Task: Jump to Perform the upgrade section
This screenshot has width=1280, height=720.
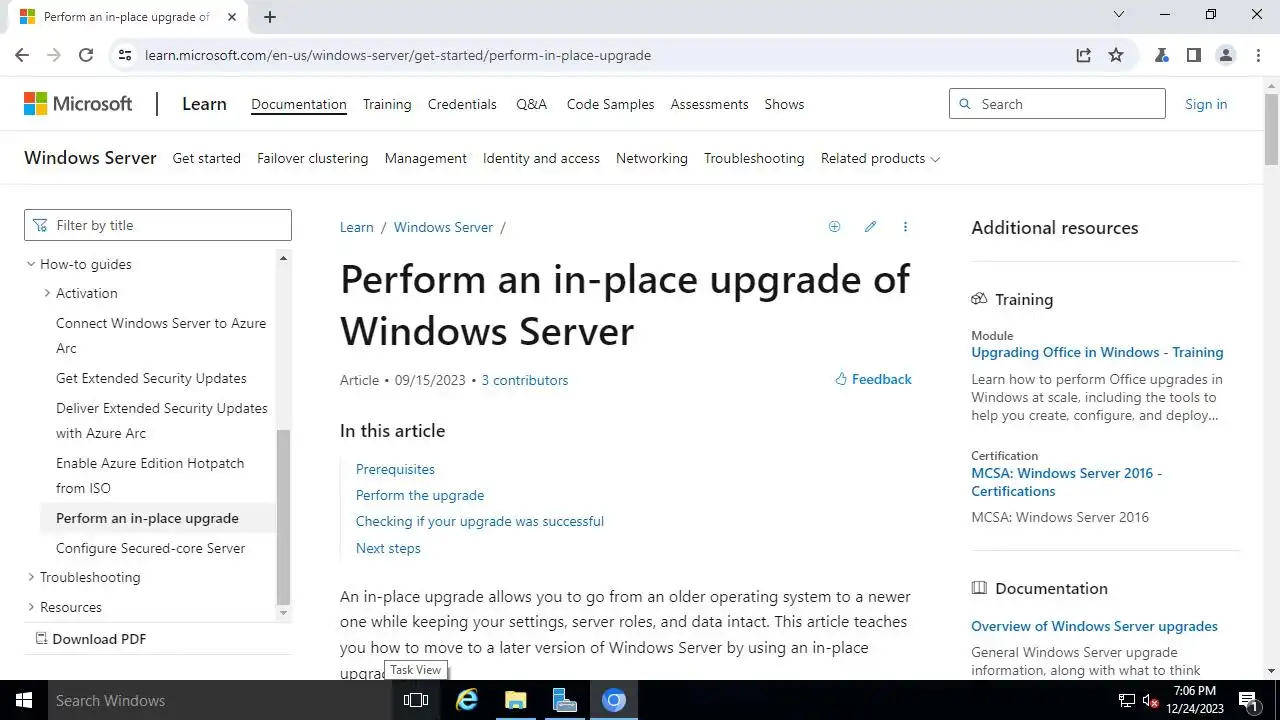Action: (x=420, y=495)
